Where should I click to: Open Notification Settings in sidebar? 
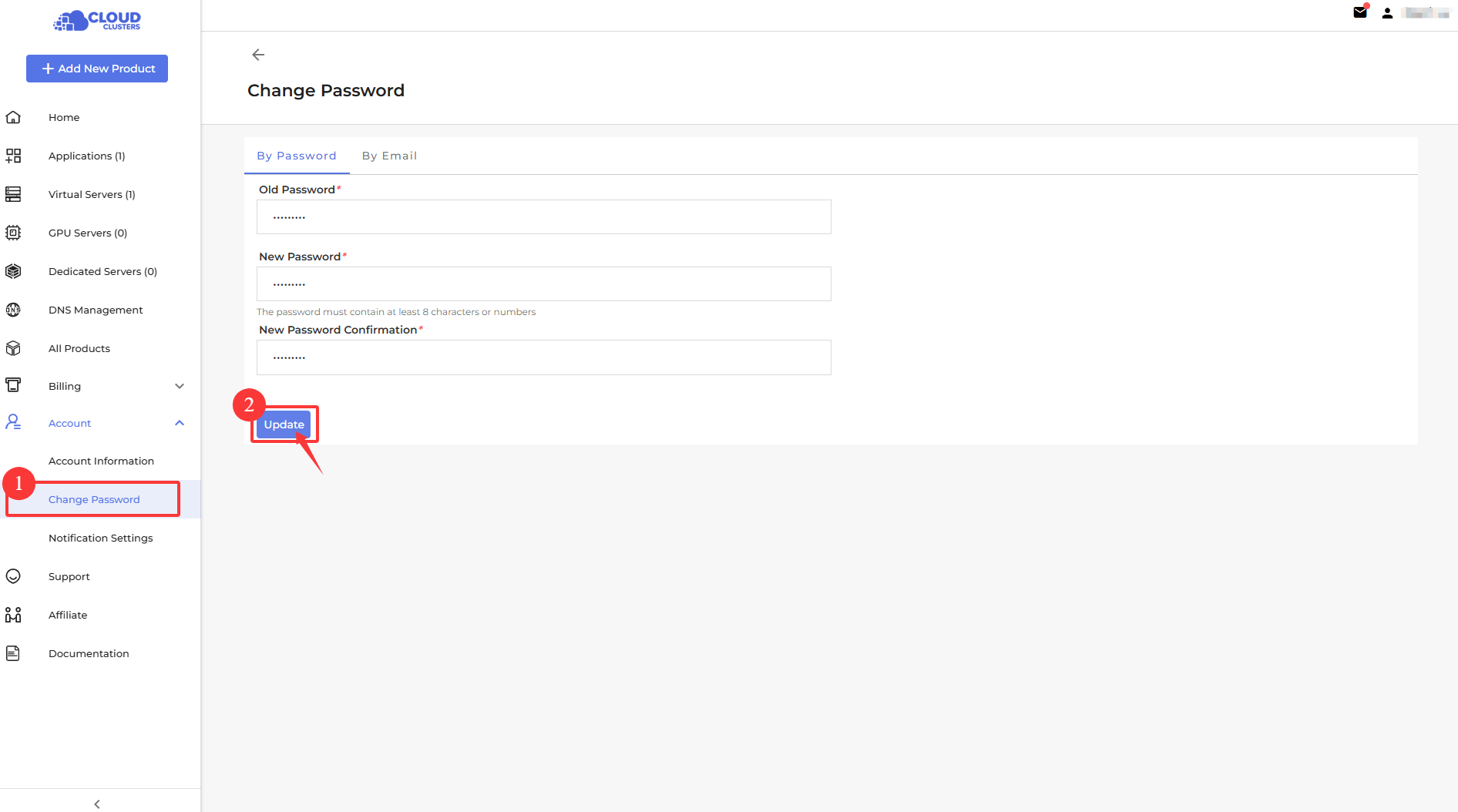[x=100, y=538]
